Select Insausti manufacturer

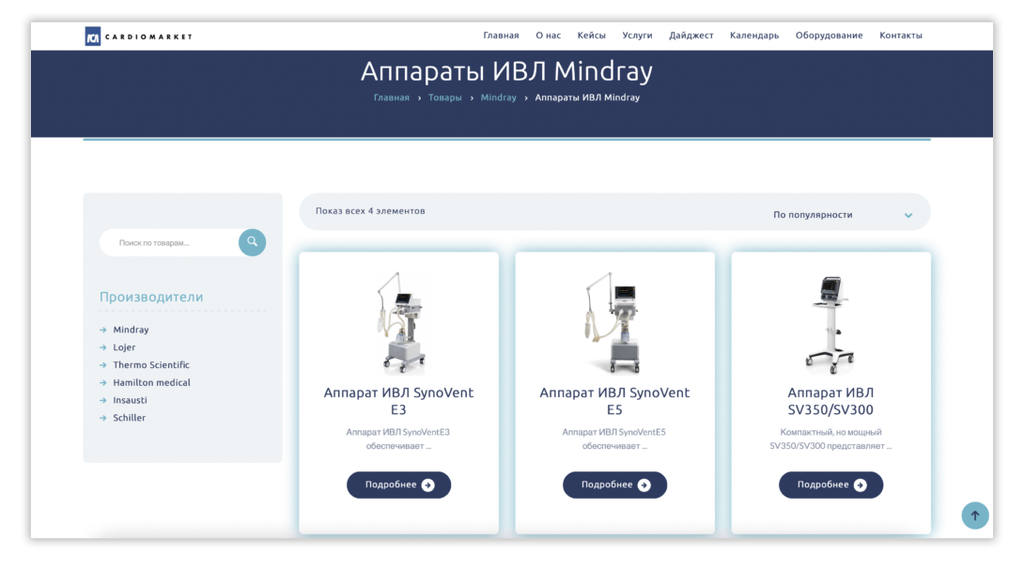(130, 400)
